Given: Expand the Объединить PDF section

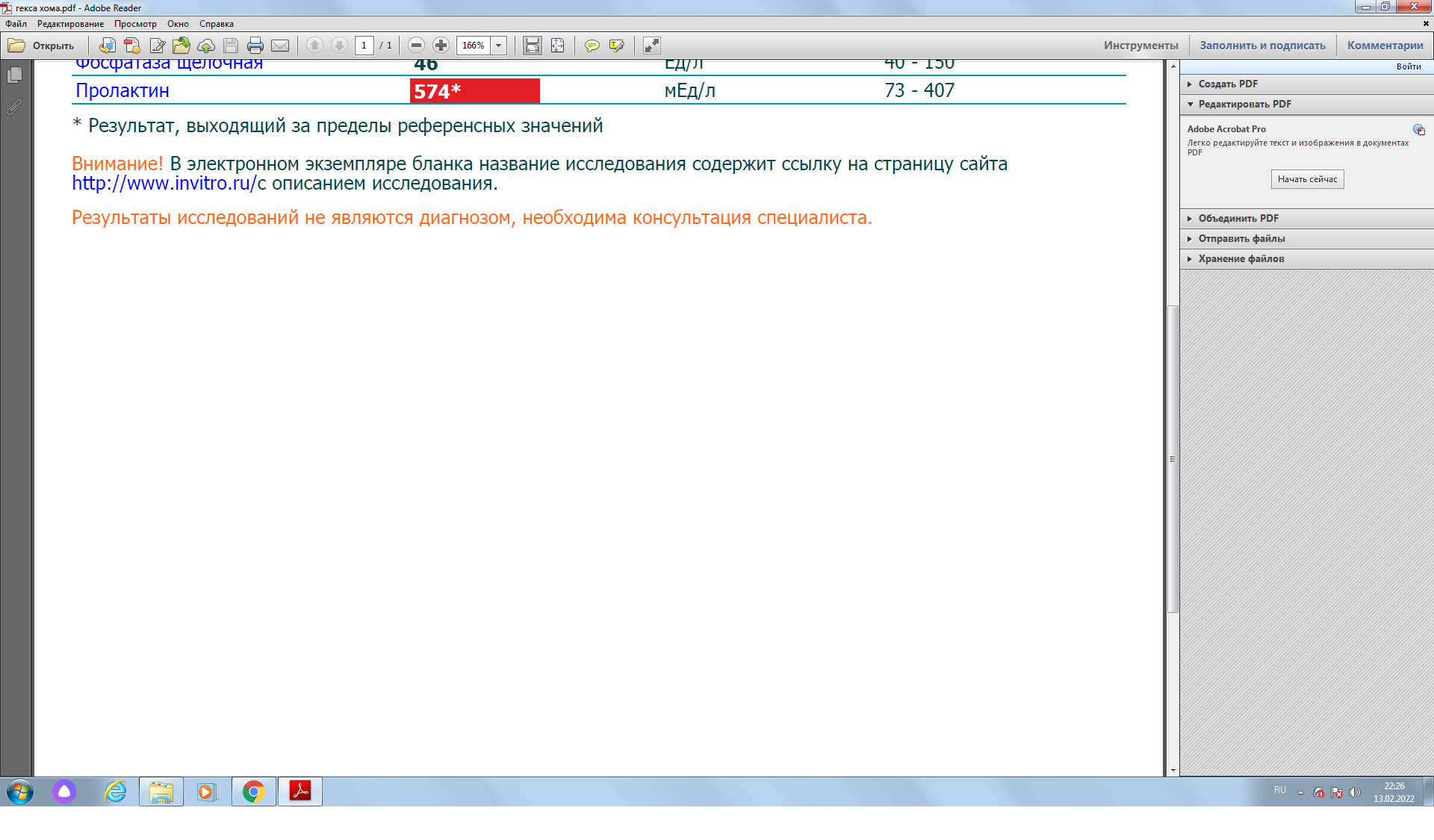Looking at the screenshot, I should 1238,218.
